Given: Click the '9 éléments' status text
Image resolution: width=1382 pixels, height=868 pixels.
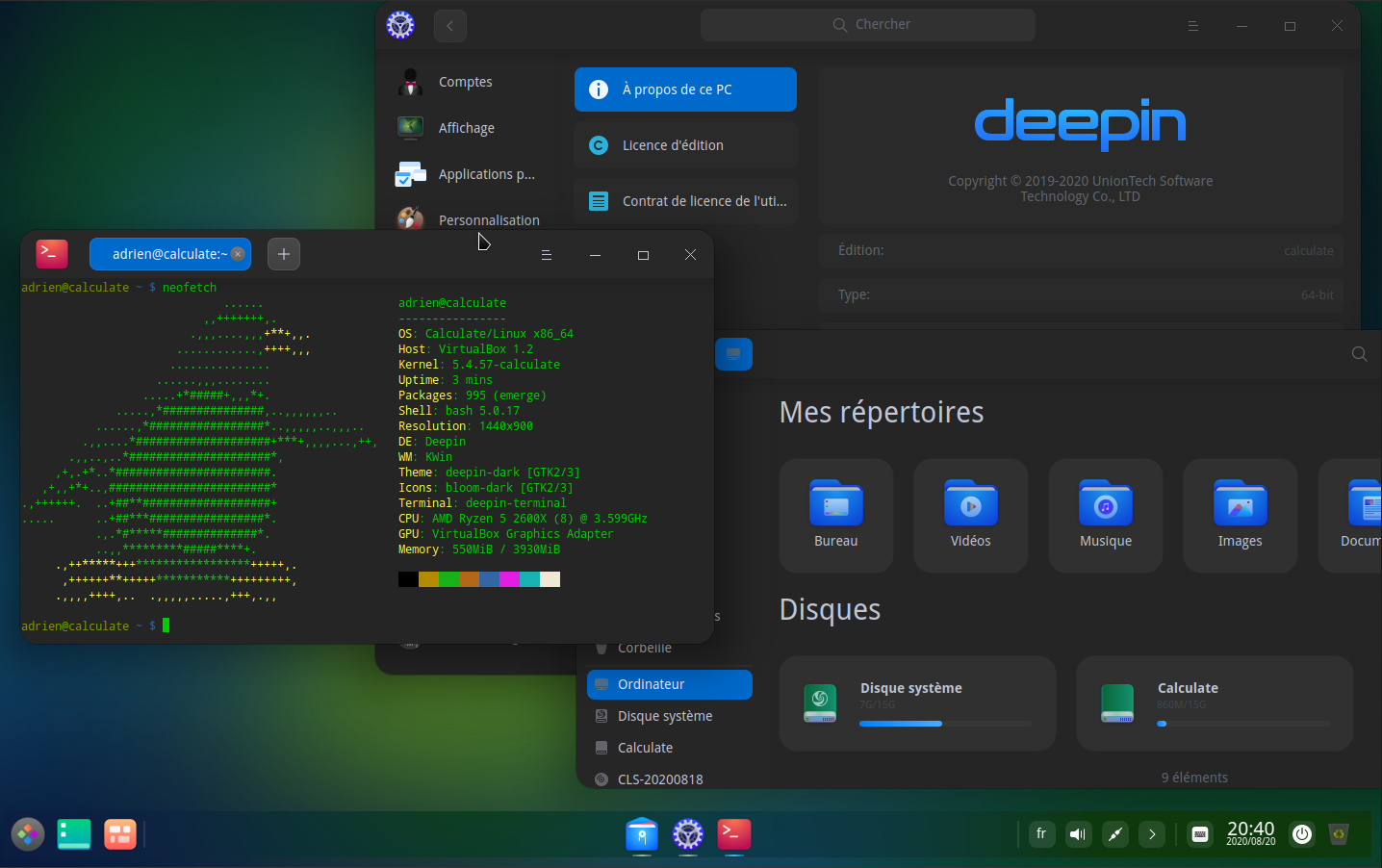Looking at the screenshot, I should (x=1194, y=778).
